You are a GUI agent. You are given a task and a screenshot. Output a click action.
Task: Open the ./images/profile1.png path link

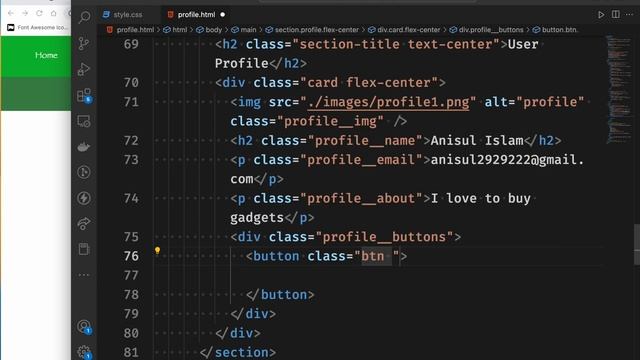point(388,102)
